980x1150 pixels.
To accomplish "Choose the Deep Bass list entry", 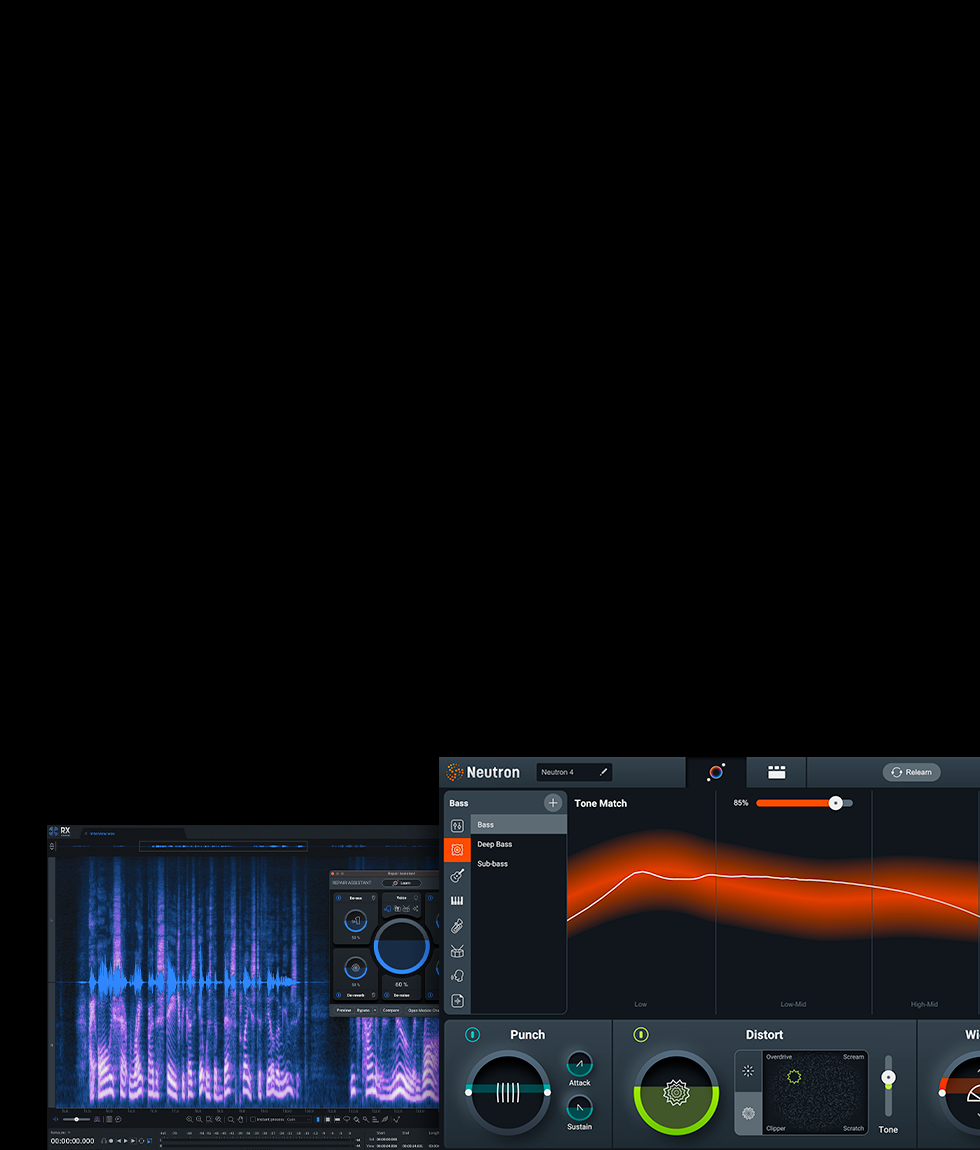I will tap(519, 844).
